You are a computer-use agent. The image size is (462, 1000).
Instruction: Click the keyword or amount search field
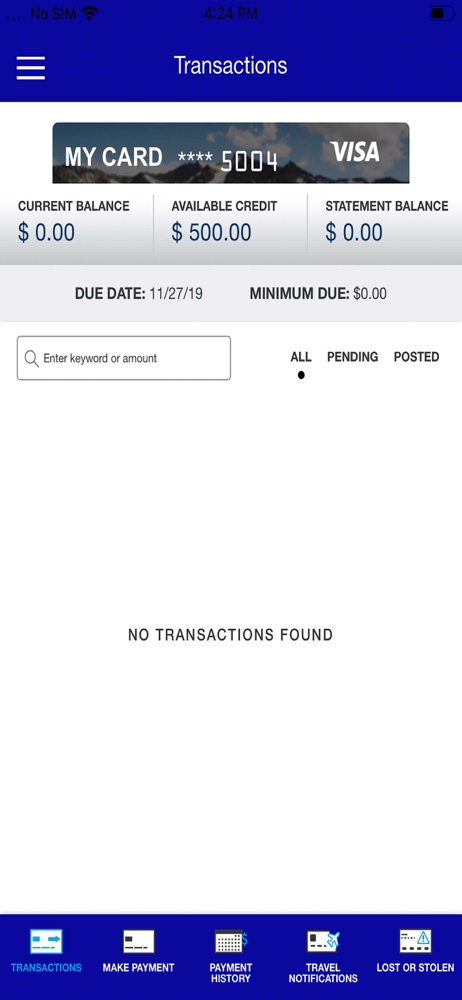click(x=124, y=358)
